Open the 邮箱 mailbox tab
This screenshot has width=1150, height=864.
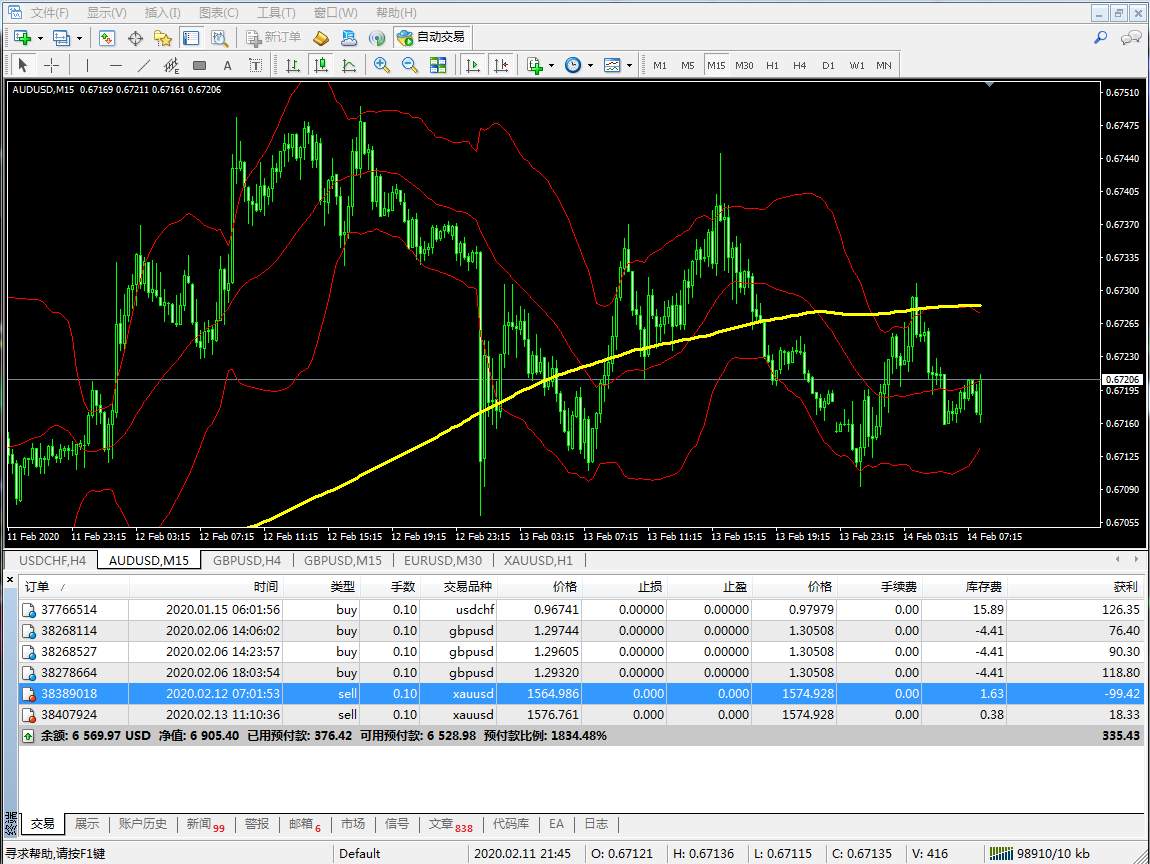click(x=304, y=824)
